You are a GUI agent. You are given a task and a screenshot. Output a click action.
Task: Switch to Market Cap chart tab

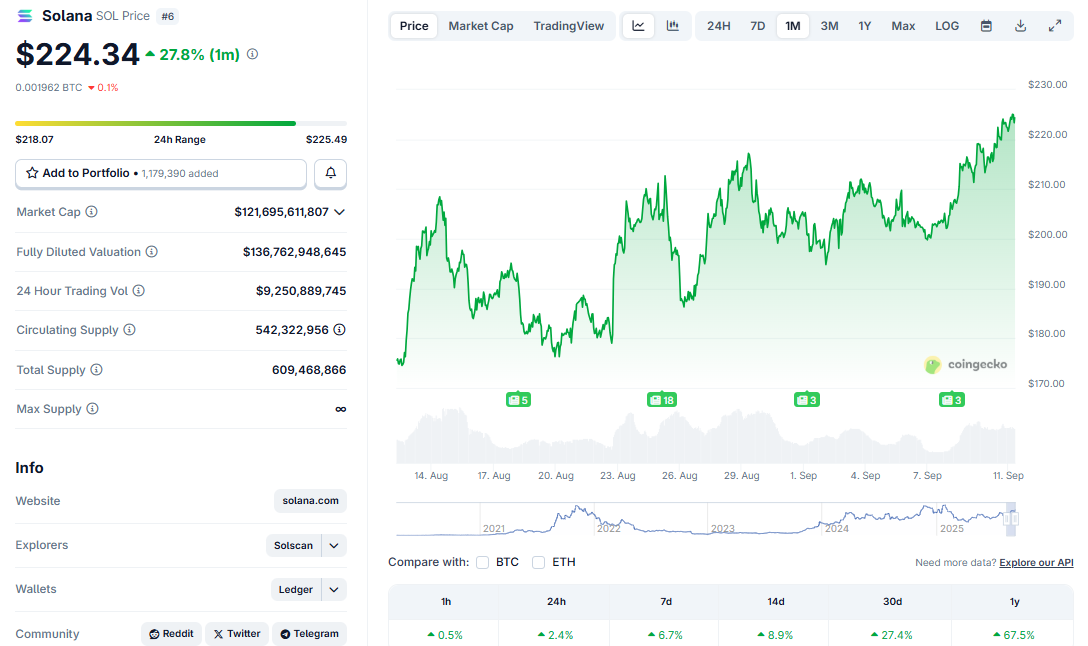481,26
